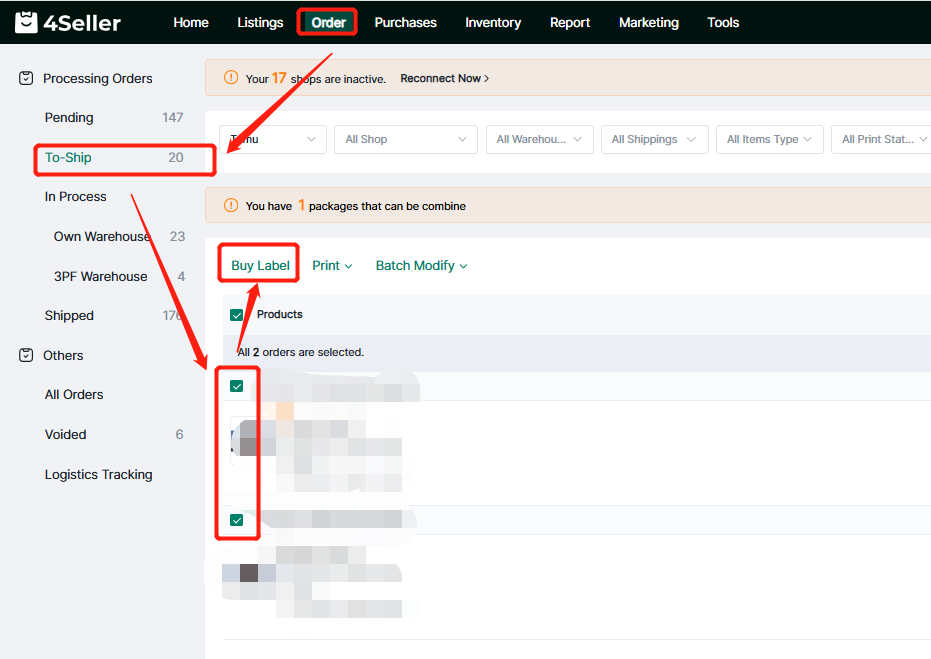Open the Print dropdown menu
Image resolution: width=931 pixels, height=659 pixels.
(x=332, y=266)
